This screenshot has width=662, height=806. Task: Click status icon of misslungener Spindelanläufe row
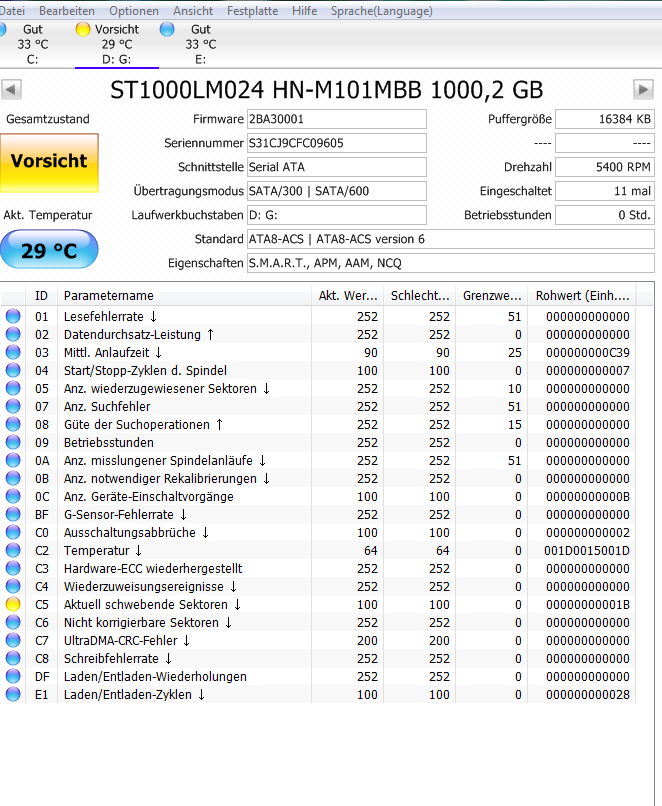click(13, 460)
